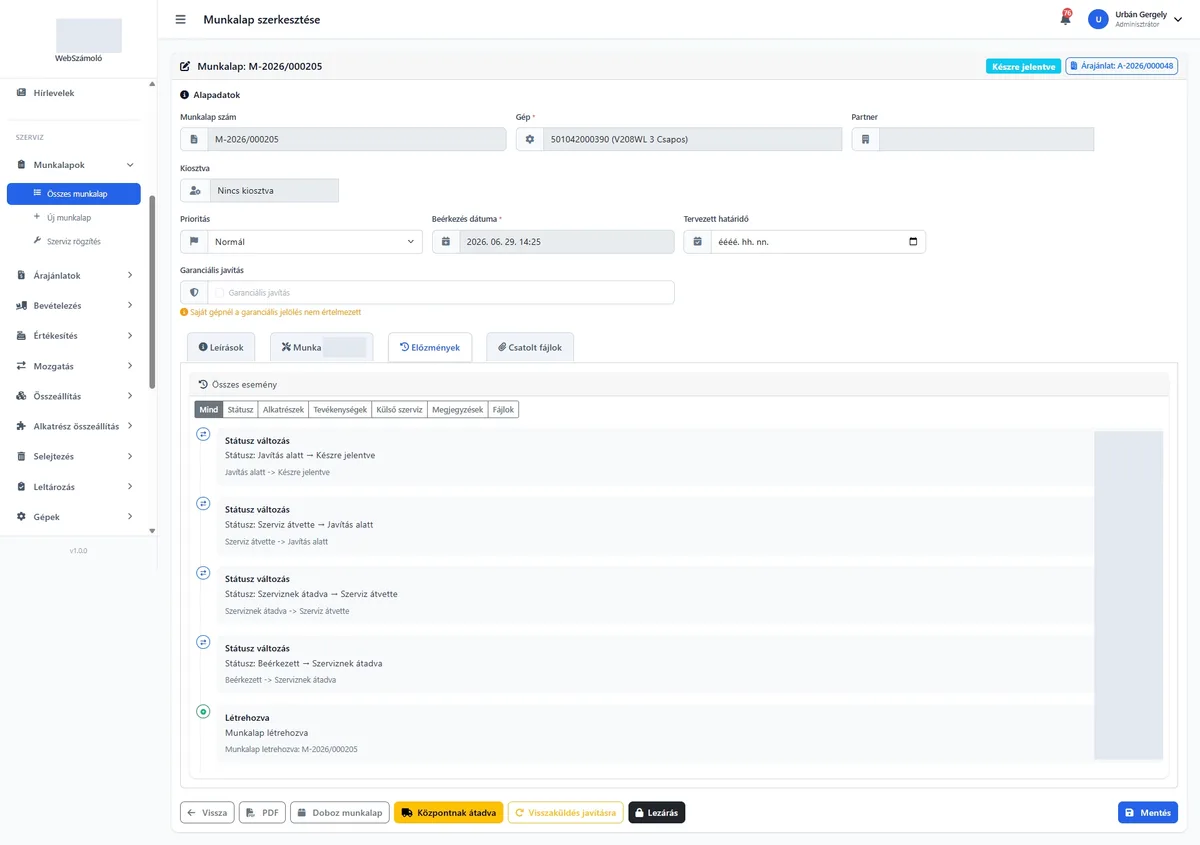Image resolution: width=1200 pixels, height=845 pixels.
Task: Open the Árajánlat: A-2026/000048 link
Action: pyautogui.click(x=1122, y=66)
